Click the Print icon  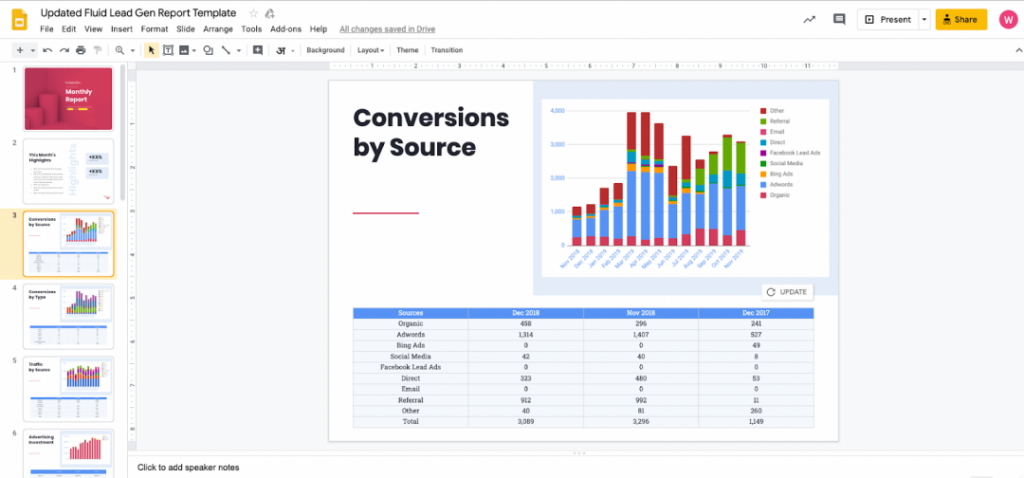tap(80, 50)
